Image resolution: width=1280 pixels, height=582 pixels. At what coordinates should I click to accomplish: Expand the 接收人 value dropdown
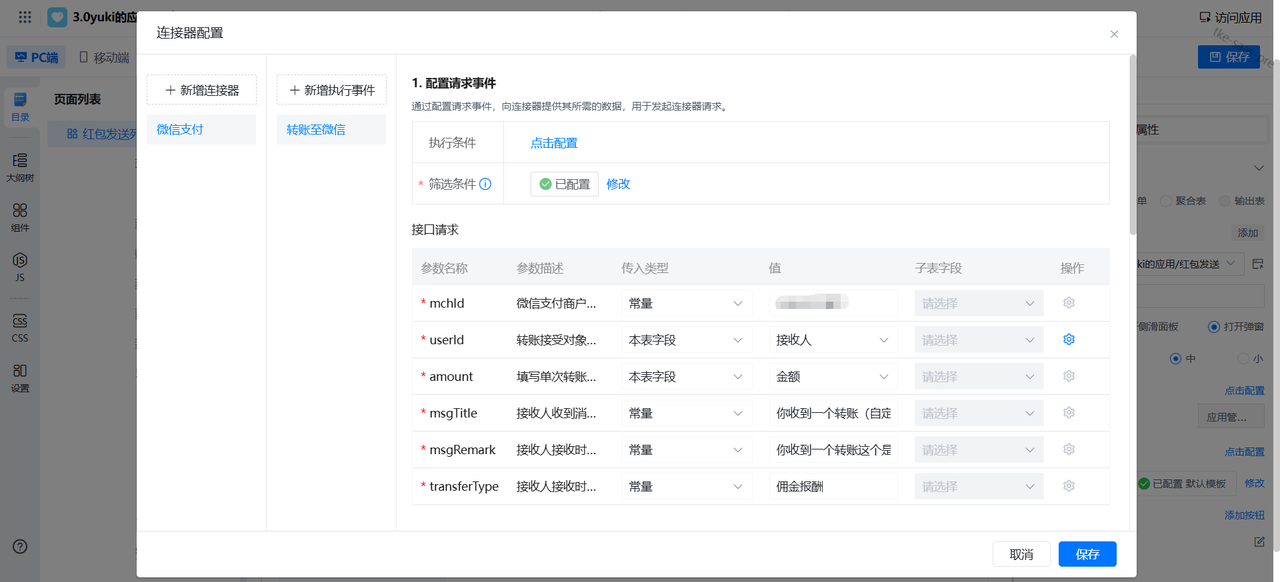[x=833, y=340]
